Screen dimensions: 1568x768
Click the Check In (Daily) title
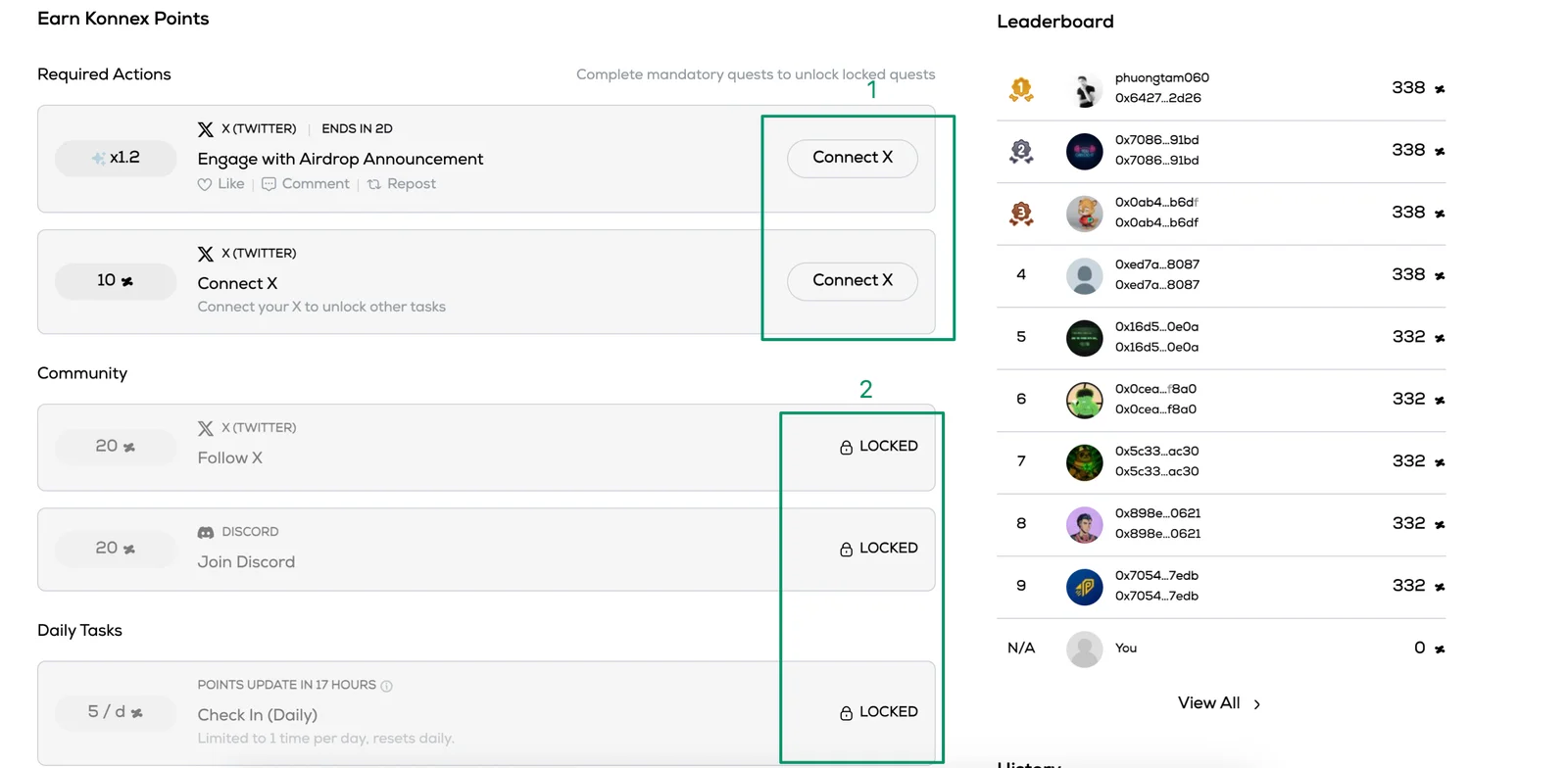(x=258, y=715)
